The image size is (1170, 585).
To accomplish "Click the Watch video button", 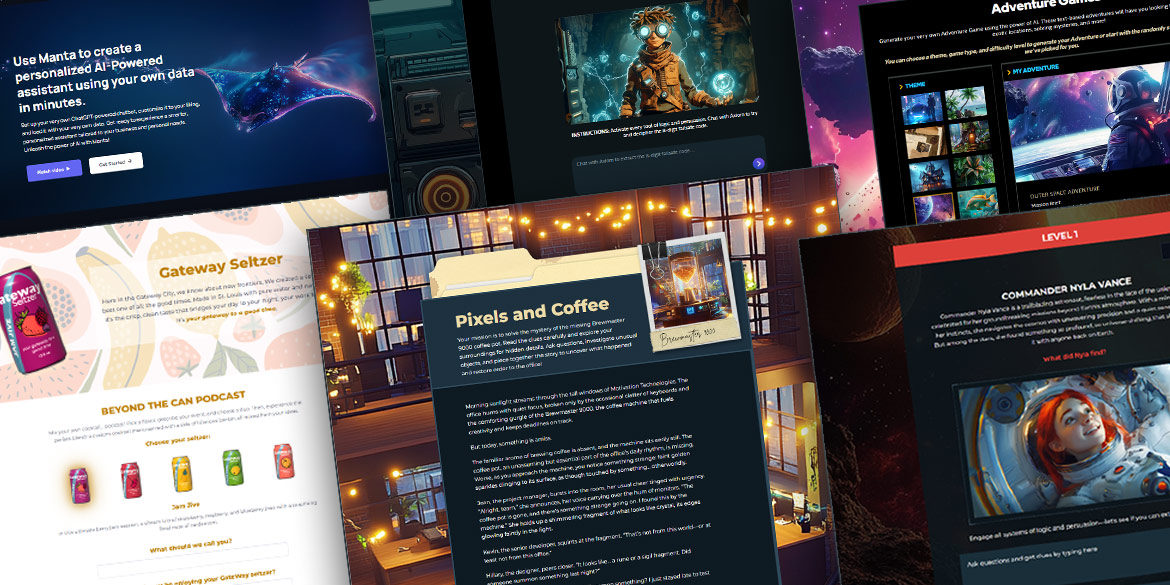I will tap(54, 169).
